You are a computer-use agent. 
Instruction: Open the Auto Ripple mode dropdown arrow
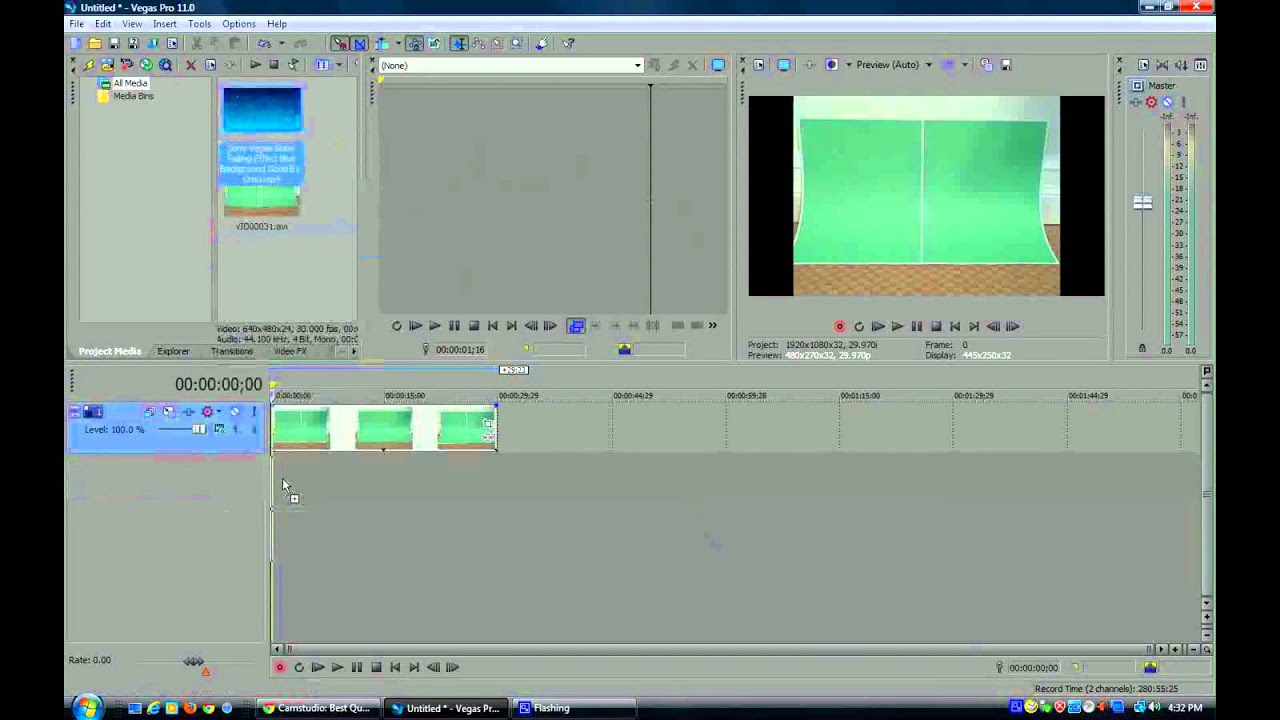(397, 43)
